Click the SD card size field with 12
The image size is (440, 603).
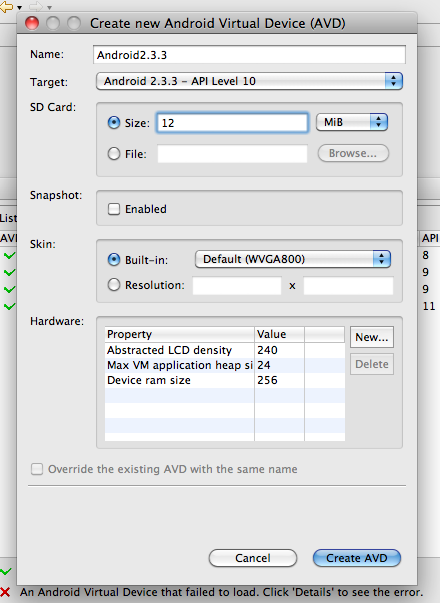(232, 123)
